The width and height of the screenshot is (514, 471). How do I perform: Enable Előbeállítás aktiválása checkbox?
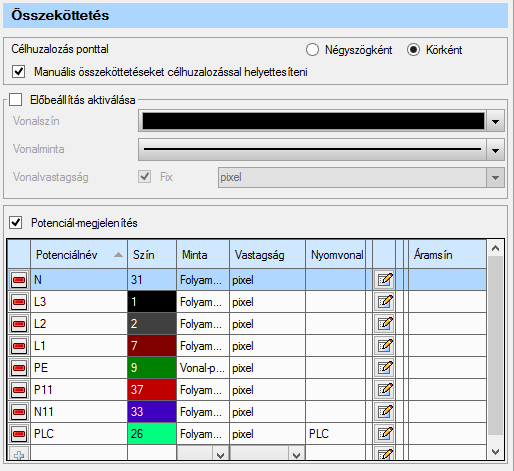16,99
